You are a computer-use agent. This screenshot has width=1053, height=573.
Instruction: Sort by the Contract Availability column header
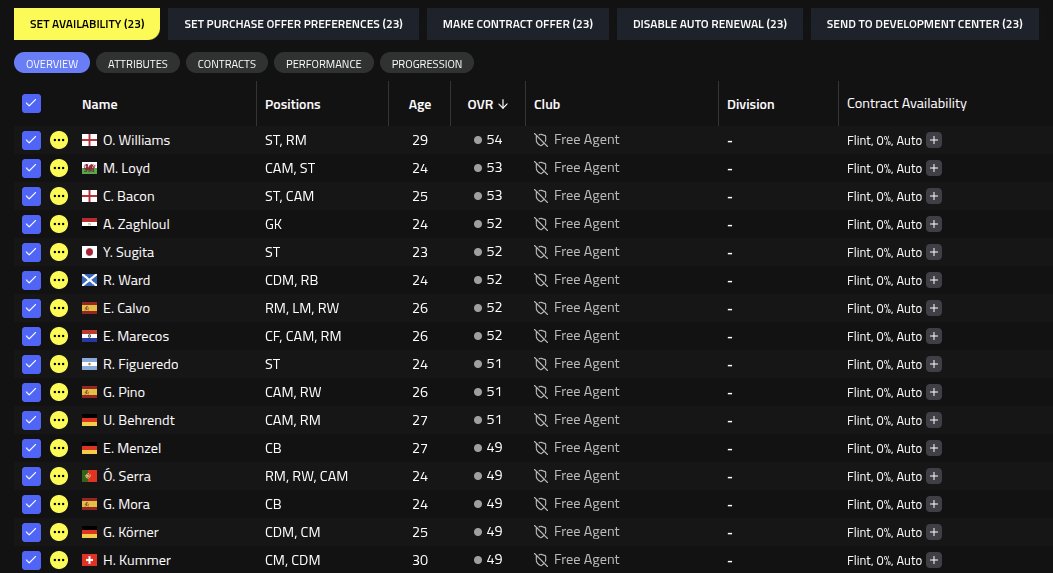[907, 103]
